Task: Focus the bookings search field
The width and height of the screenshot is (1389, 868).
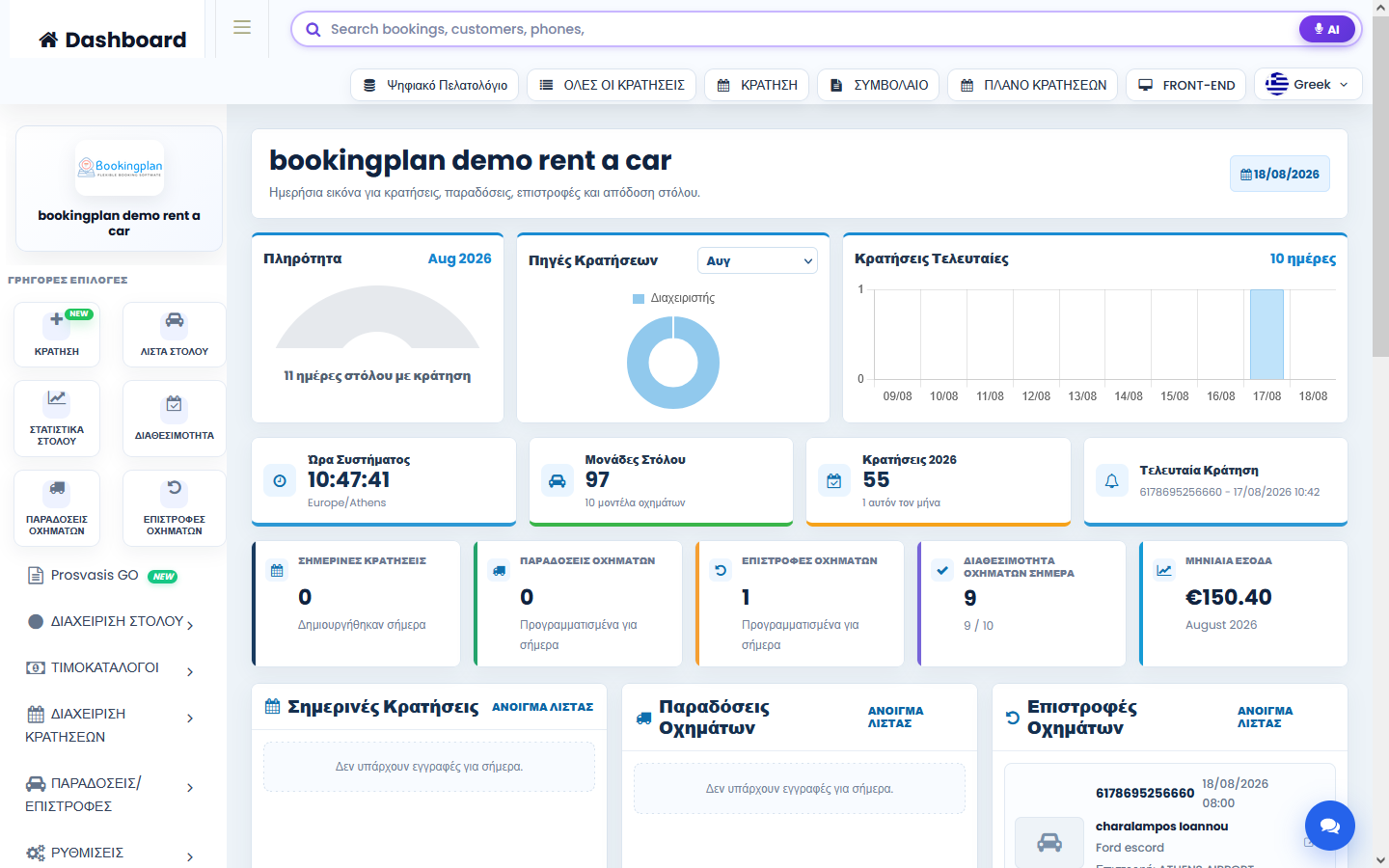Action: pos(810,29)
